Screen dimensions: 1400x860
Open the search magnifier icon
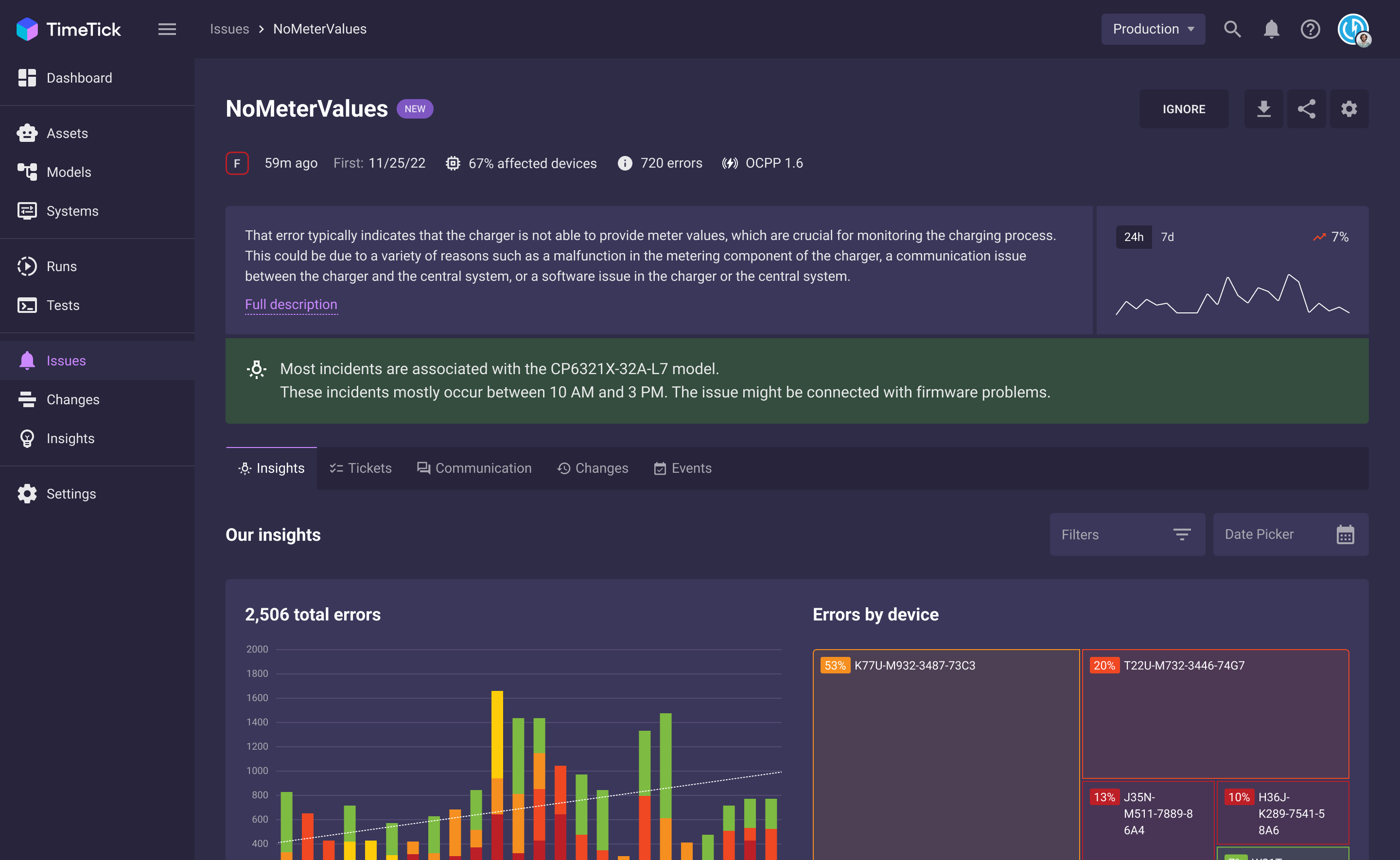[x=1232, y=29]
